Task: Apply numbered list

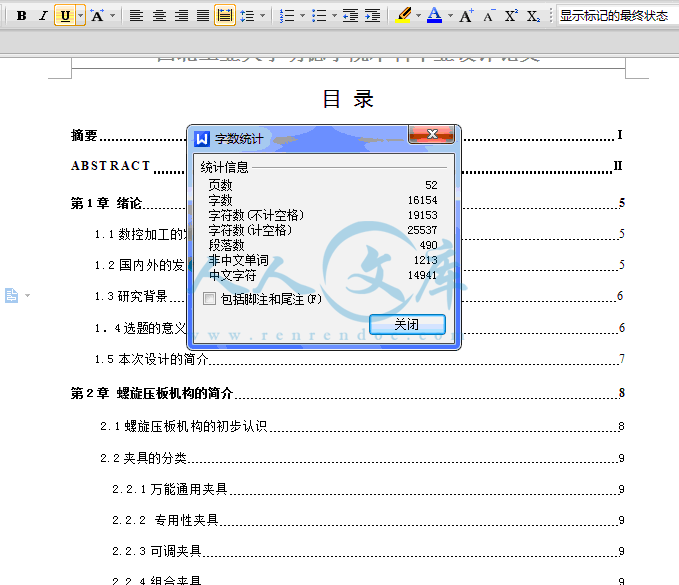Action: (287, 16)
